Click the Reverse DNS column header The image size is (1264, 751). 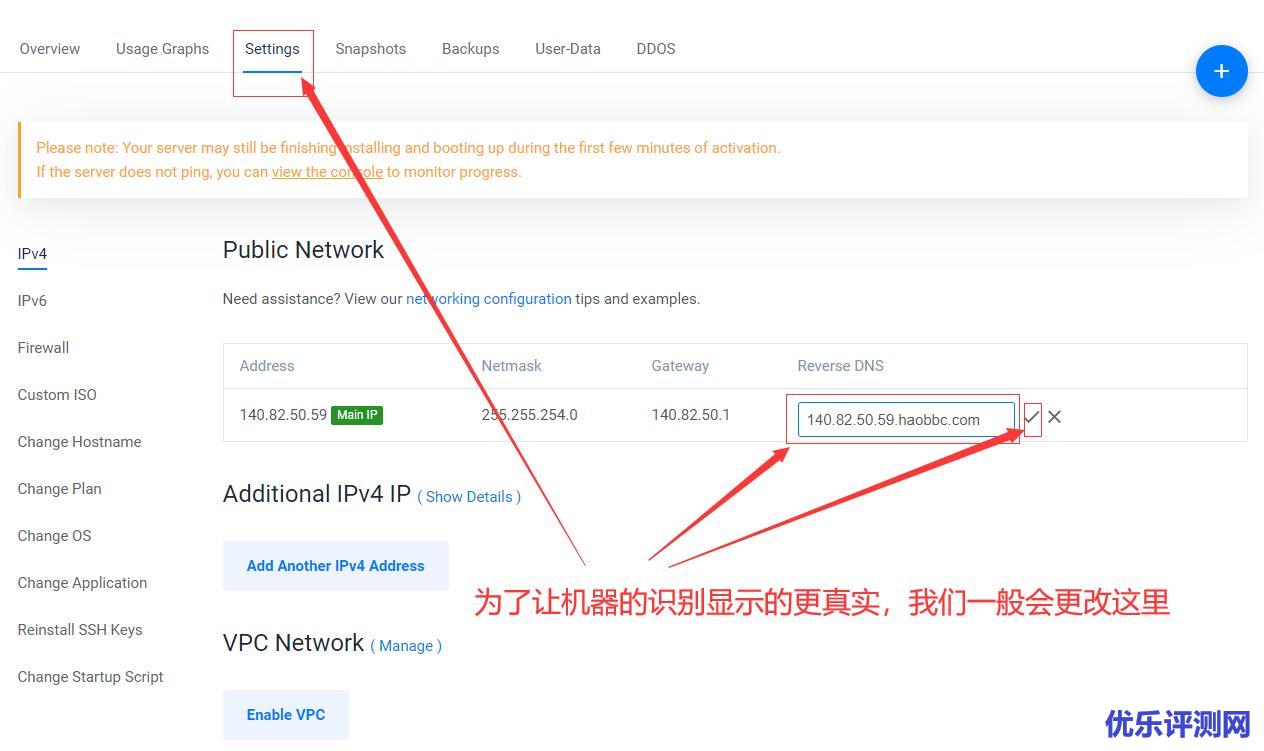tap(840, 366)
